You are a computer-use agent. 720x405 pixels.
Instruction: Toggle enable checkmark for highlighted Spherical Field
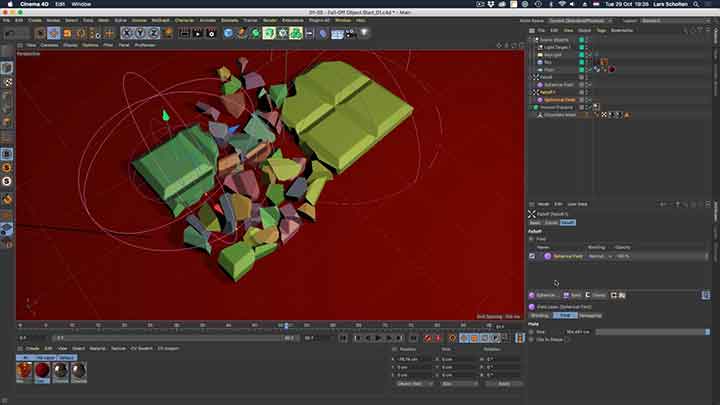click(589, 100)
